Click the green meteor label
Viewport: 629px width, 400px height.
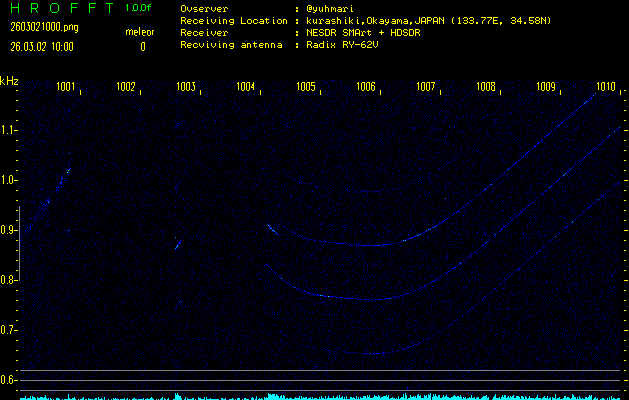pyautogui.click(x=140, y=32)
